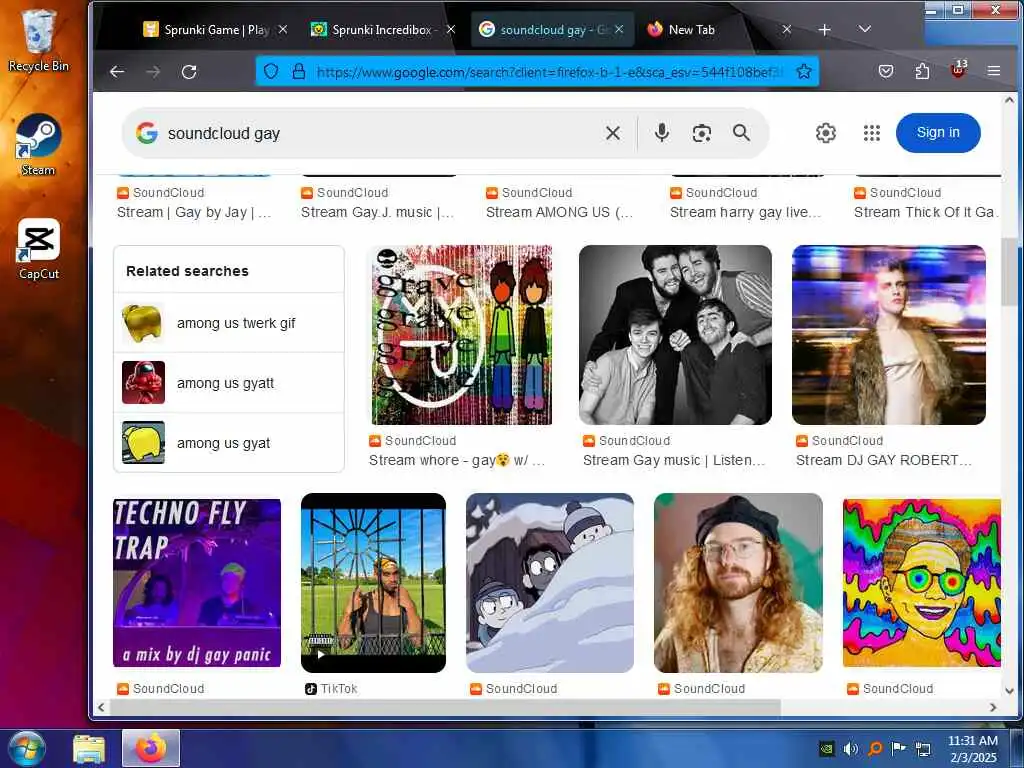Select the CapCut desktop shortcut
The width and height of the screenshot is (1024, 768).
pos(39,249)
